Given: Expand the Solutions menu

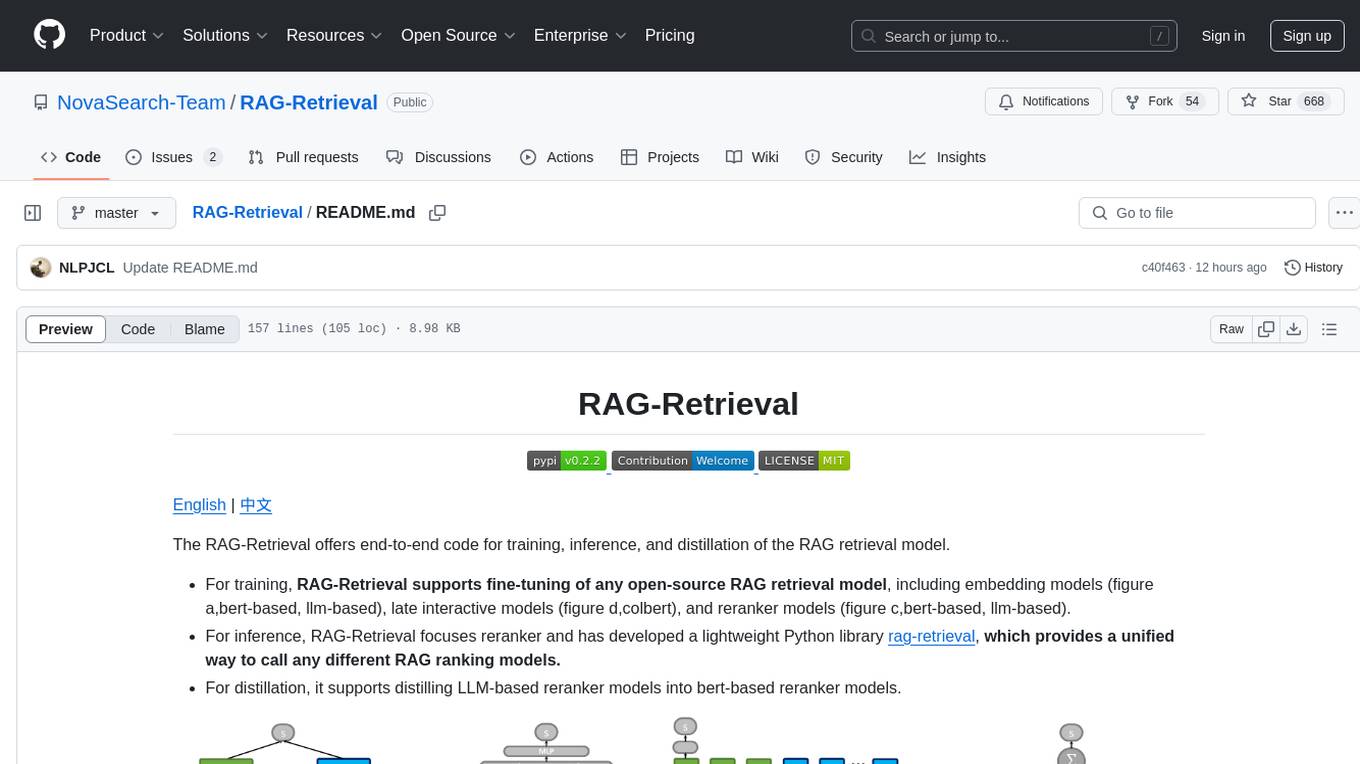Looking at the screenshot, I should 225,35.
